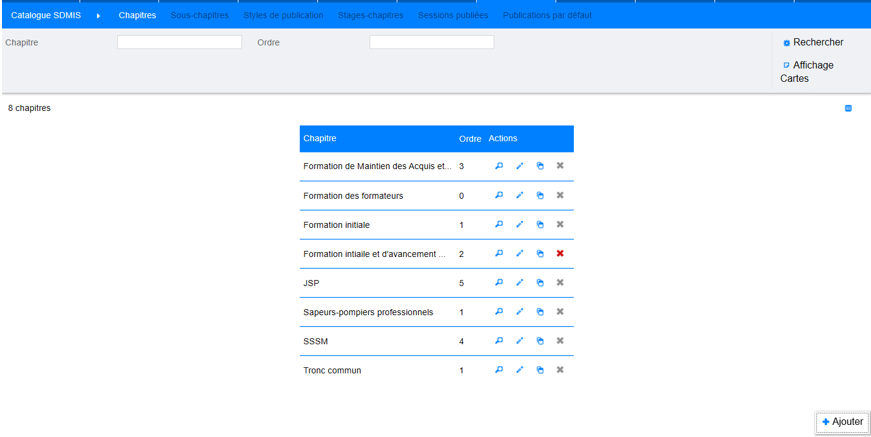This screenshot has height=437, width=871.
Task: Edit the Formation initiale chapter
Action: tap(520, 225)
